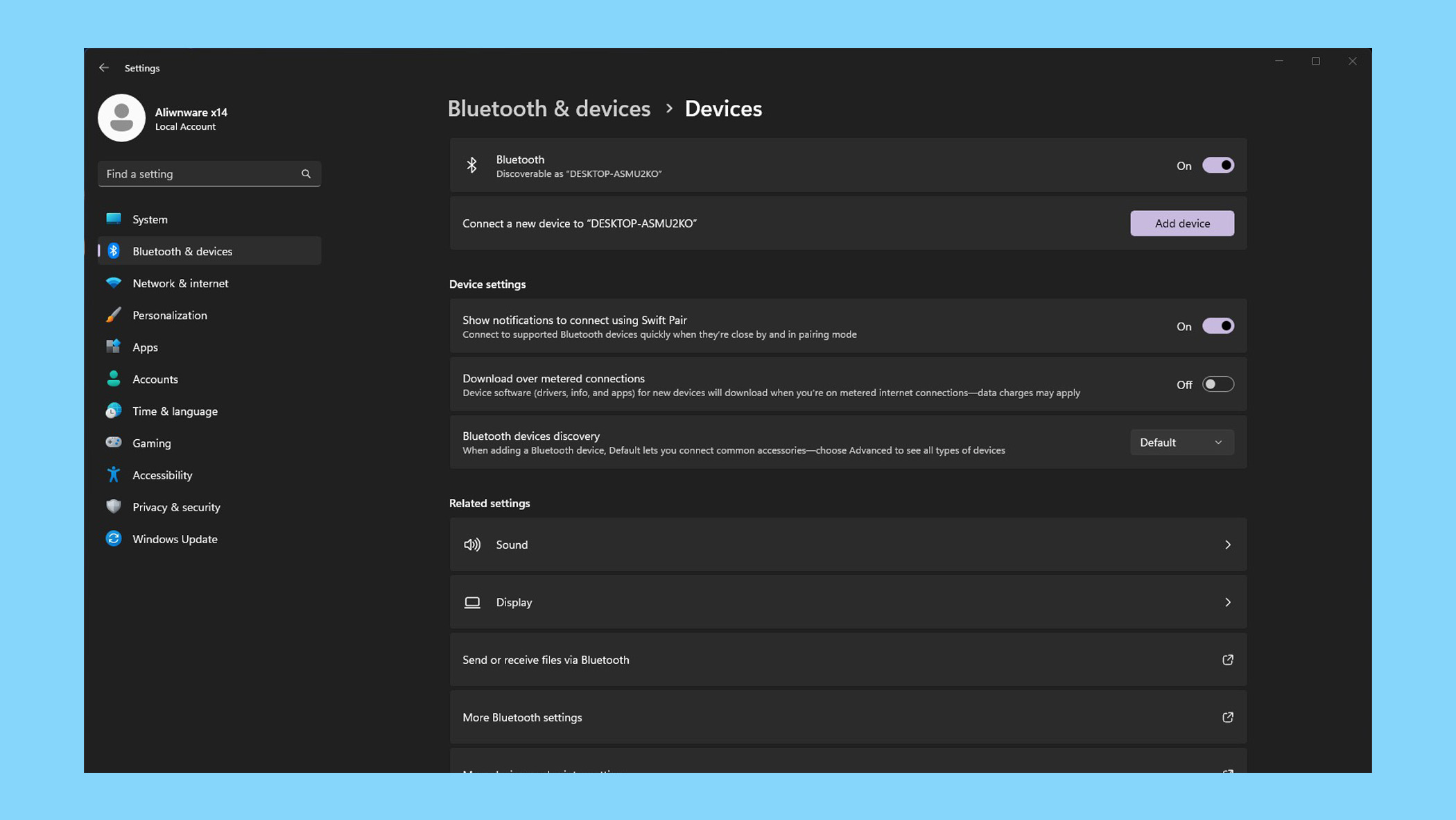
Task: Click the Bluetooth symbol beside Discoverable text
Action: [x=472, y=165]
